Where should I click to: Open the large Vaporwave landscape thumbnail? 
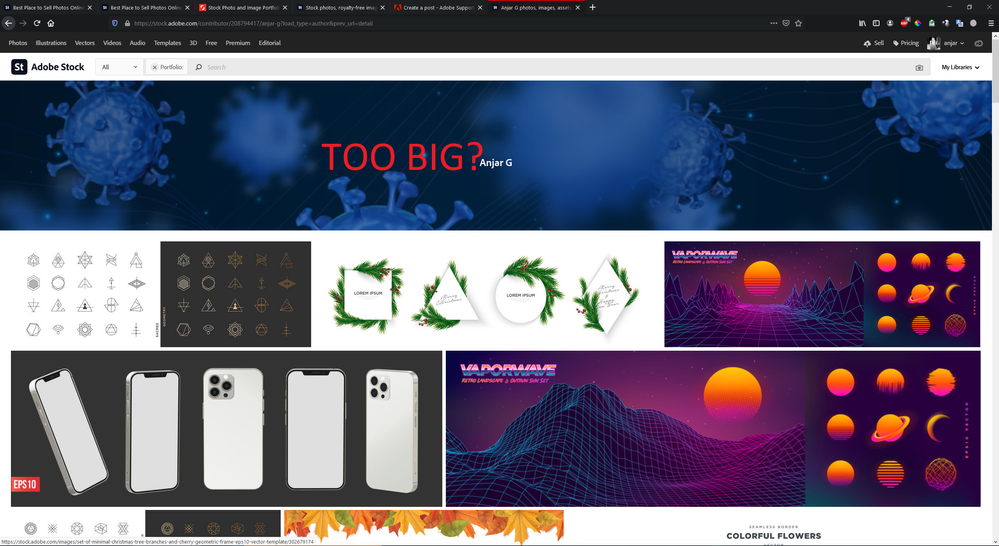[x=713, y=429]
